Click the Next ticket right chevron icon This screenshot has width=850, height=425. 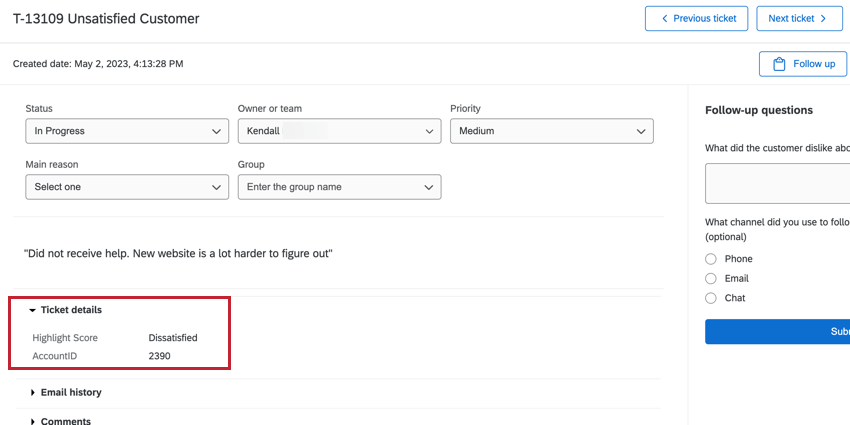823,18
